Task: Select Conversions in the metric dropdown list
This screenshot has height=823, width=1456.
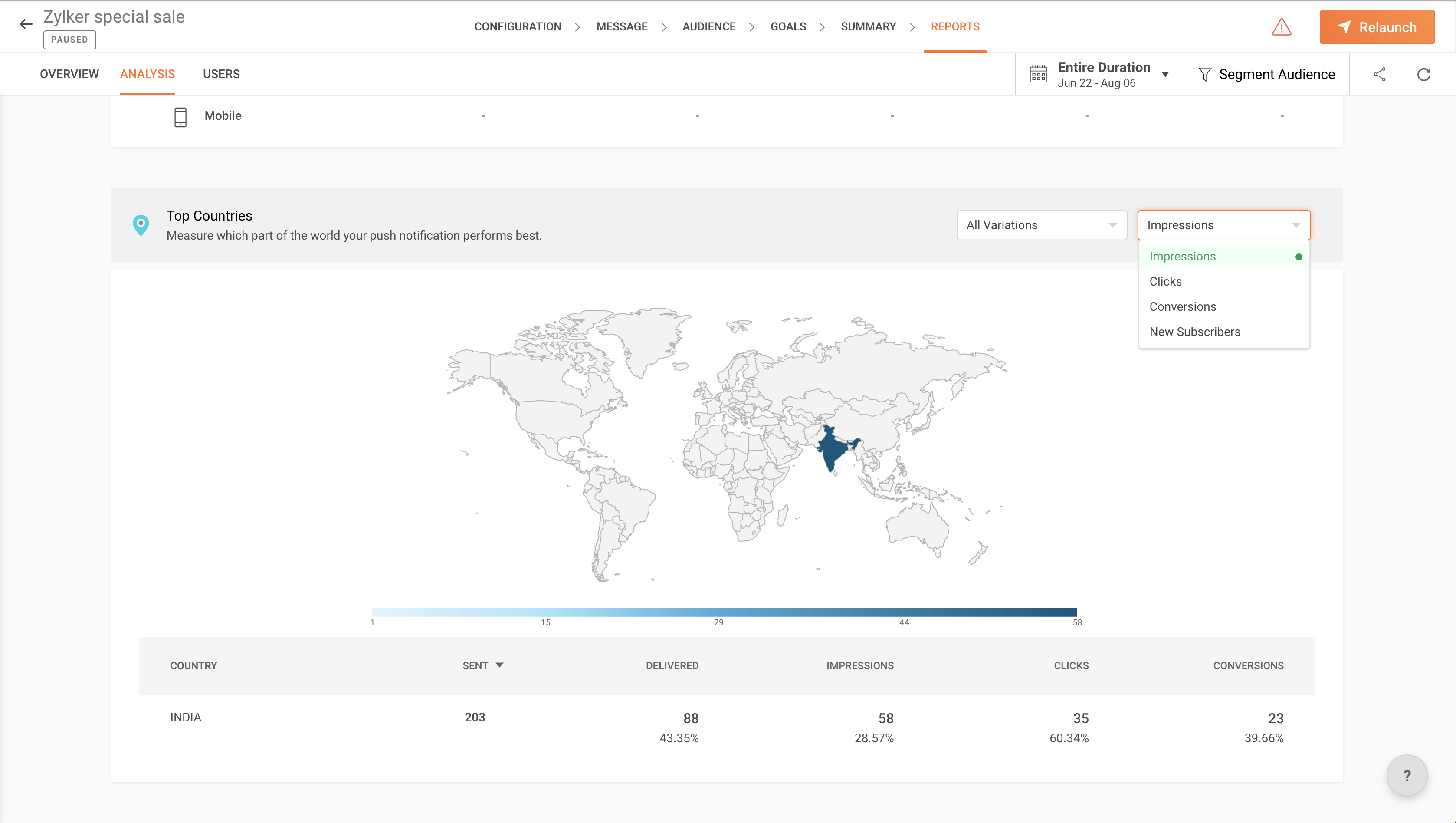Action: [x=1182, y=306]
